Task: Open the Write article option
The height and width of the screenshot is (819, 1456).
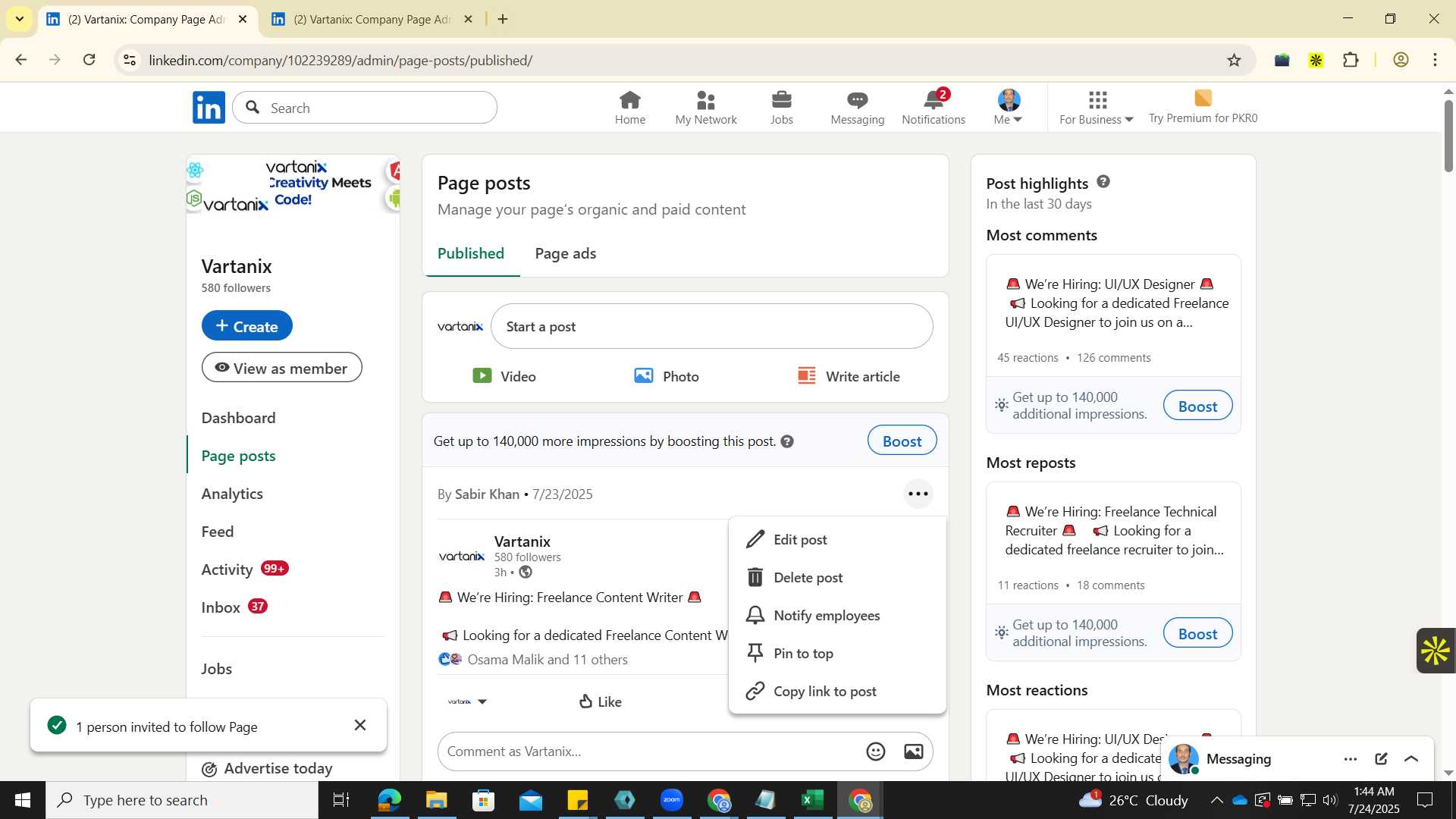Action: tap(849, 376)
